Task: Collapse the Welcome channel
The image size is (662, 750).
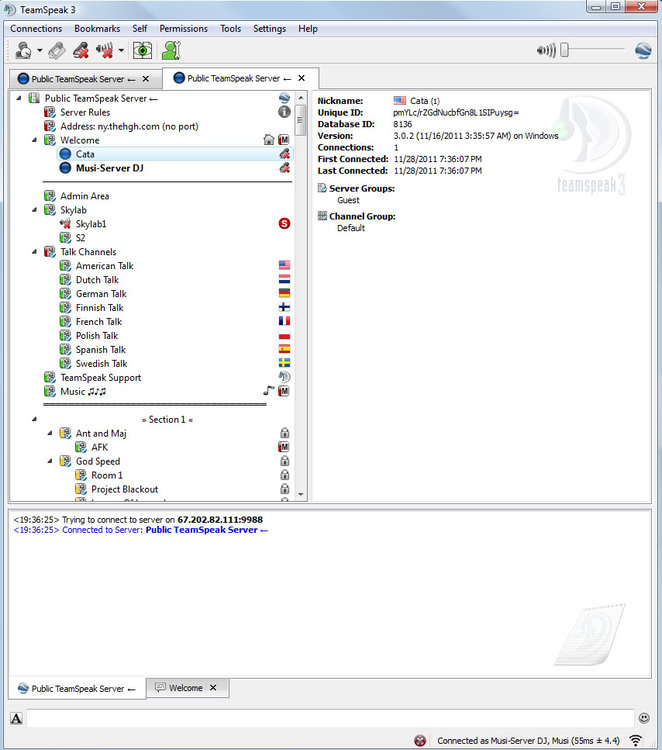Action: click(34, 140)
